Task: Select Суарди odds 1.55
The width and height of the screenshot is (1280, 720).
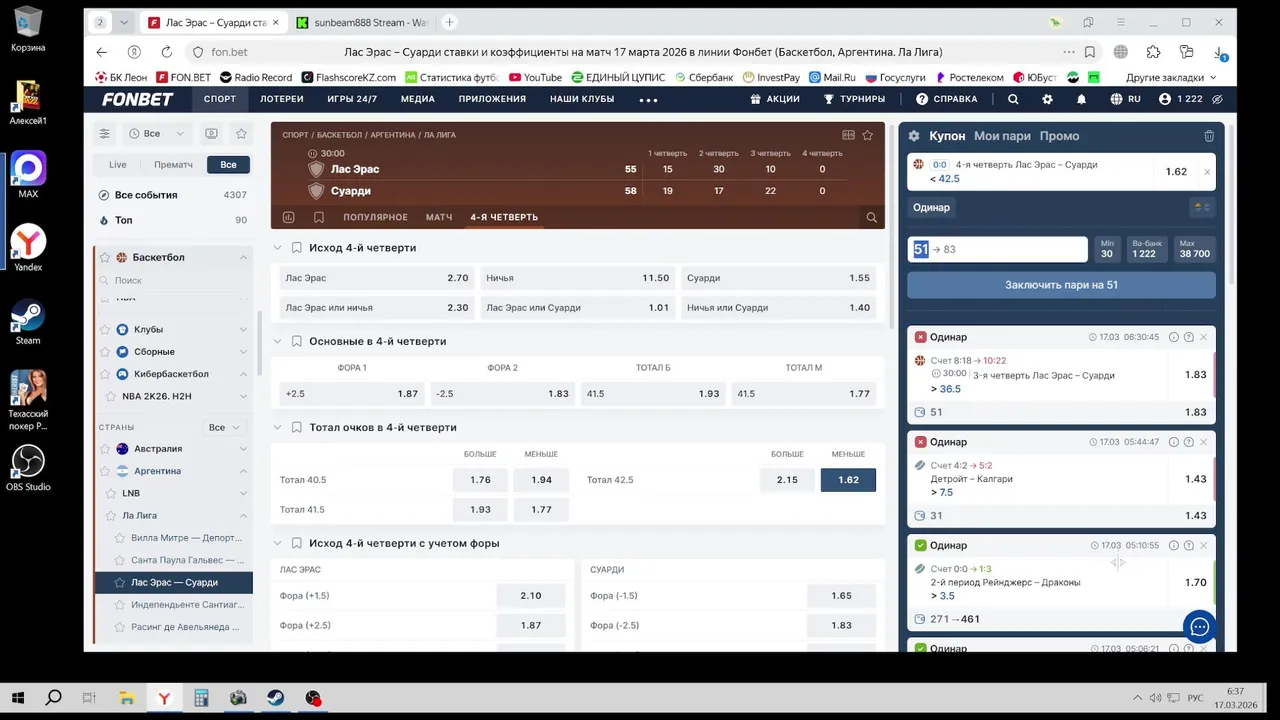Action: coord(778,278)
